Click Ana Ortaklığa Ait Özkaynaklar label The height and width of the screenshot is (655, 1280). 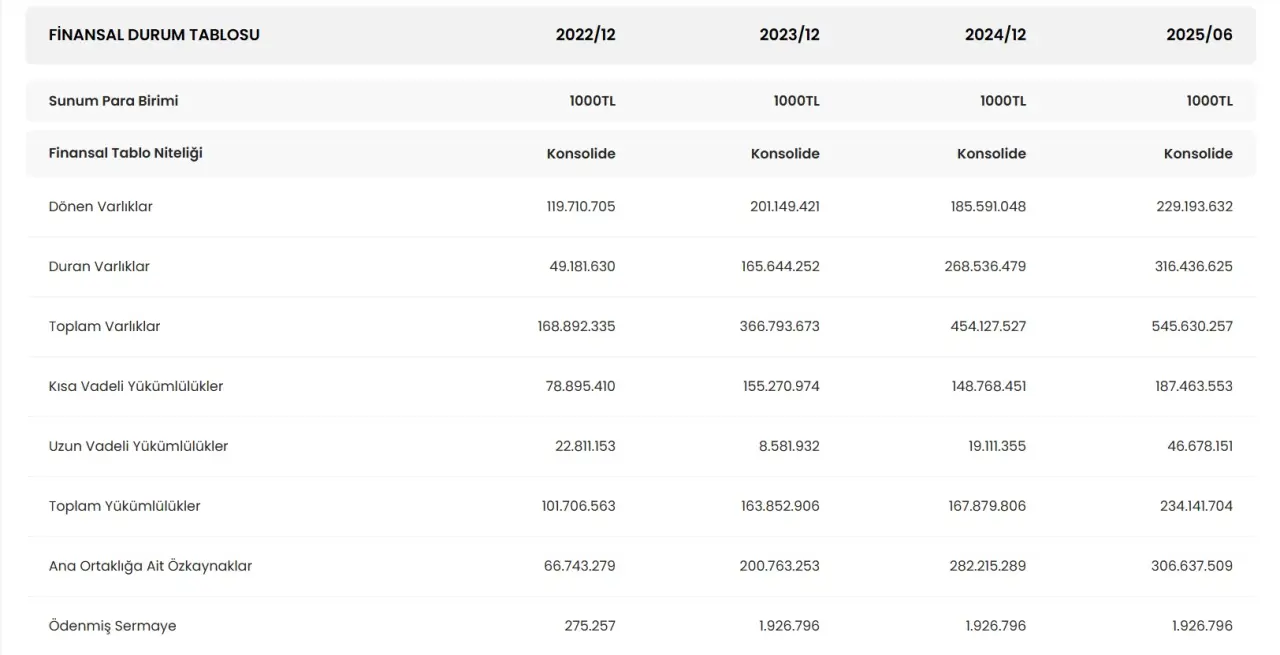point(150,567)
